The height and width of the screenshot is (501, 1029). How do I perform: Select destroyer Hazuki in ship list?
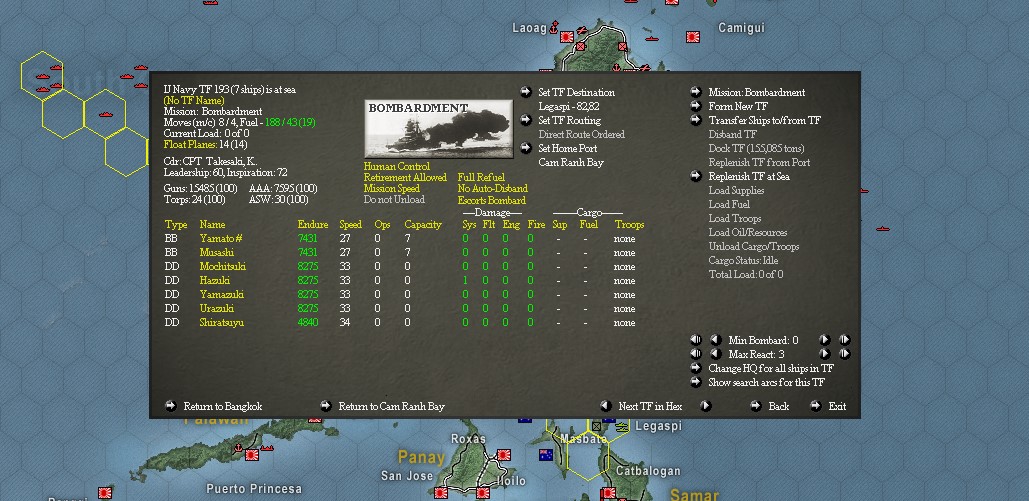point(215,280)
